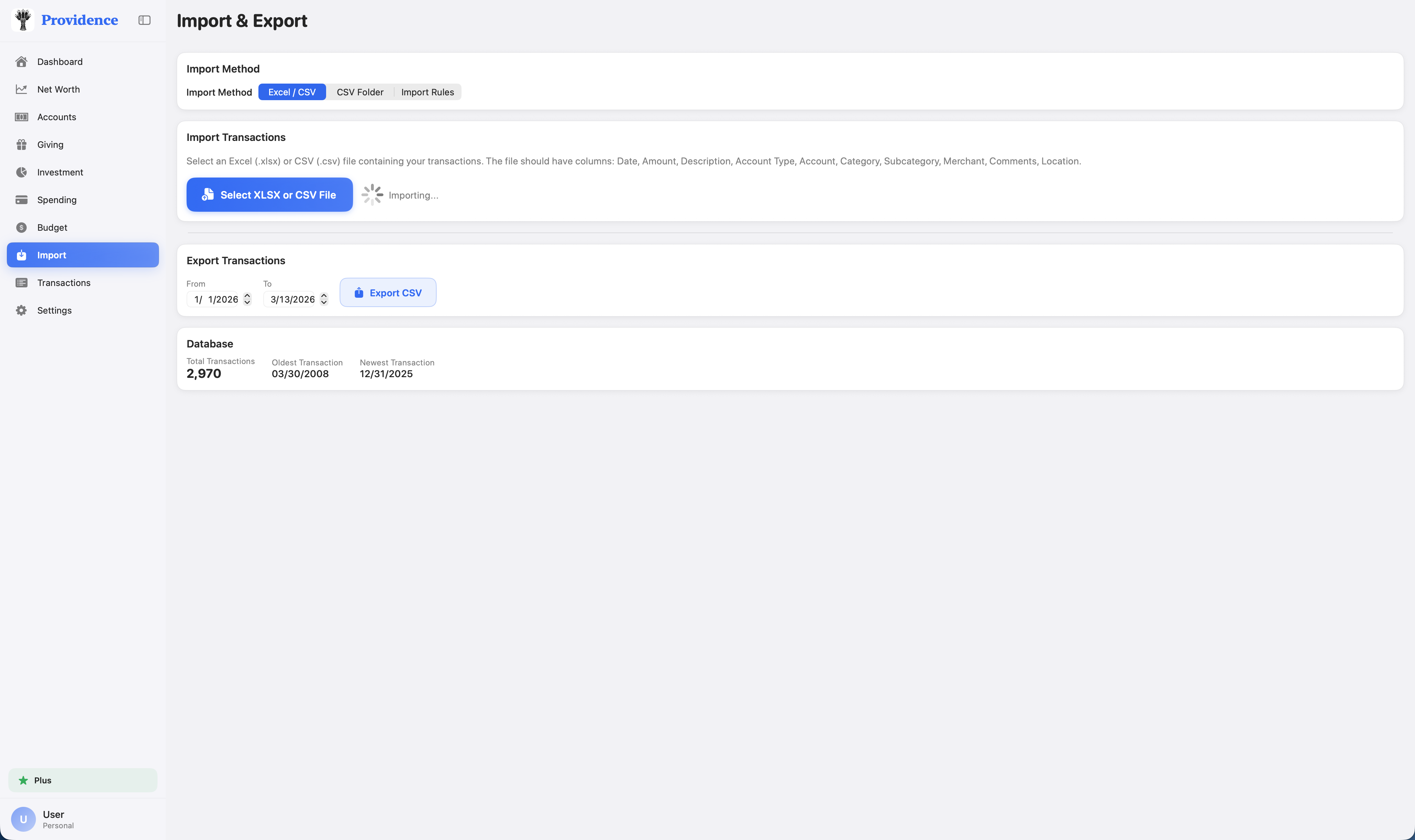This screenshot has height=840, width=1415.
Task: Click the Import & Export page heading
Action: 242,21
